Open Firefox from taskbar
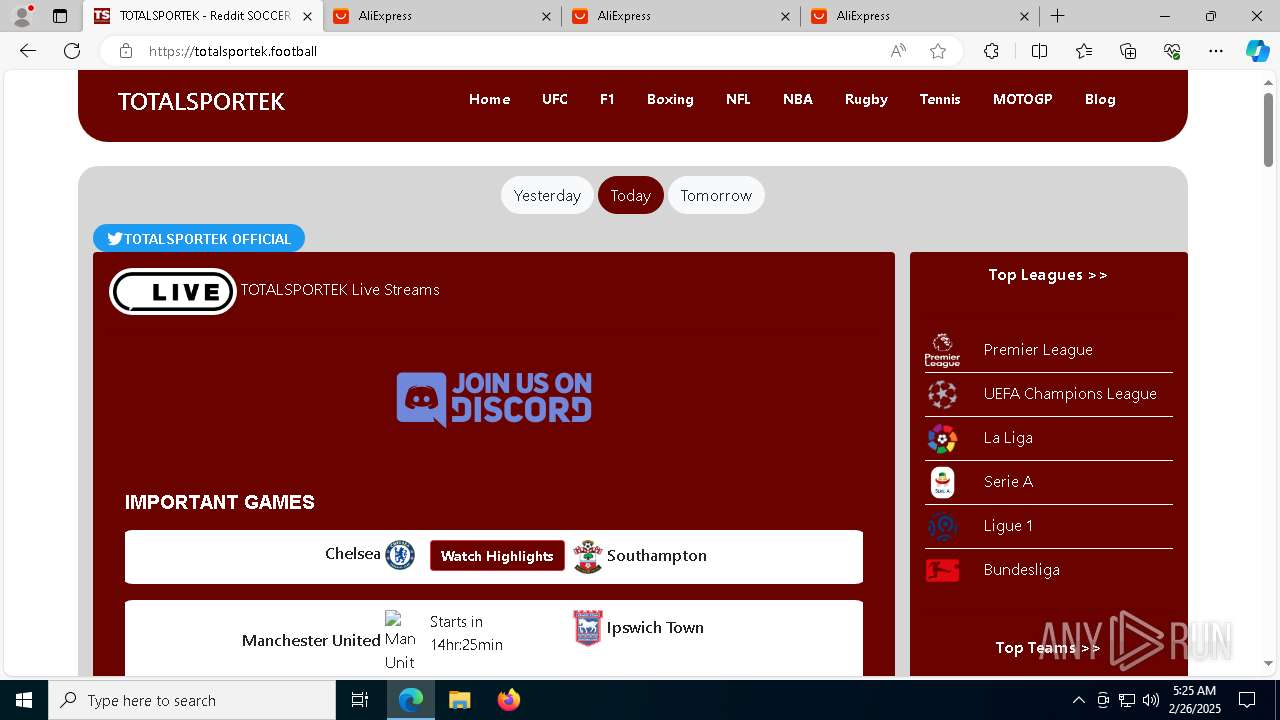 509,700
